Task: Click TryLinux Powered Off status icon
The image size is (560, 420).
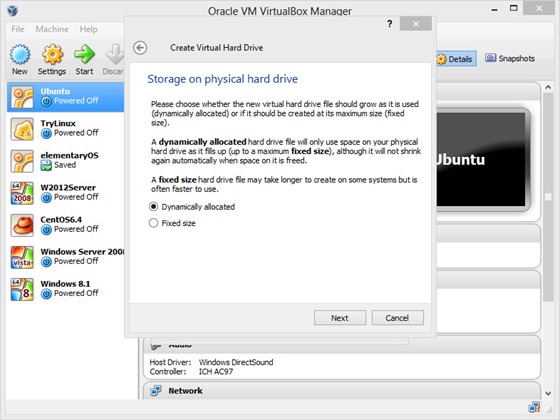Action: click(46, 134)
